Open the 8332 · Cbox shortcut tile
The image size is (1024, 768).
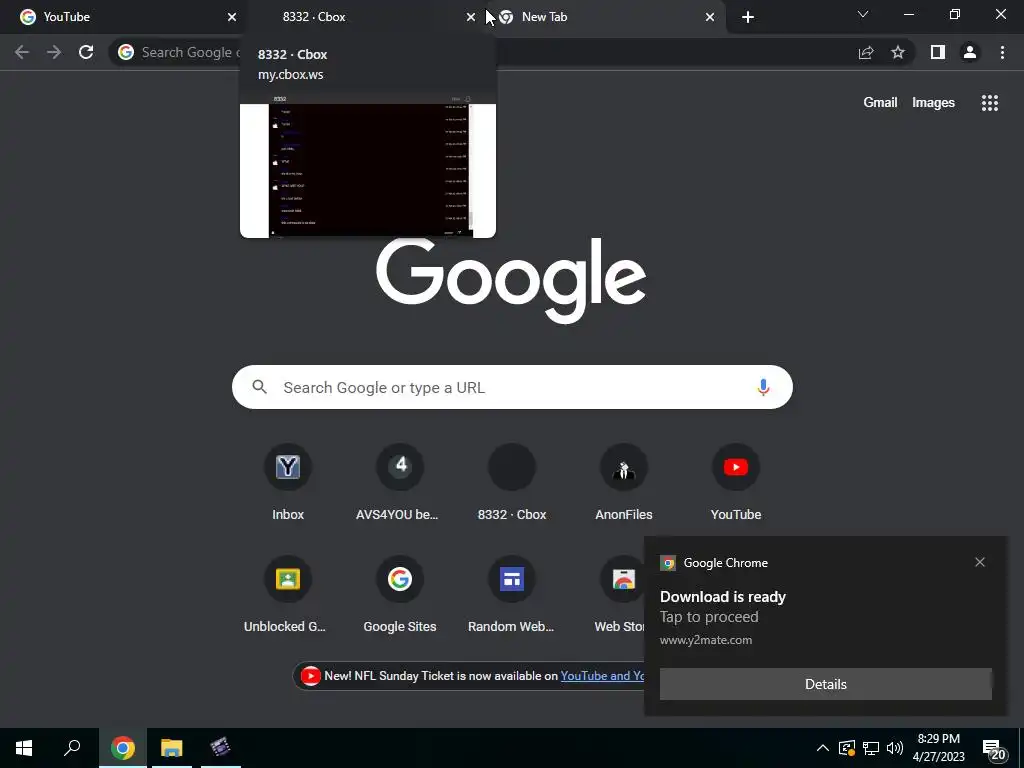pos(512,483)
